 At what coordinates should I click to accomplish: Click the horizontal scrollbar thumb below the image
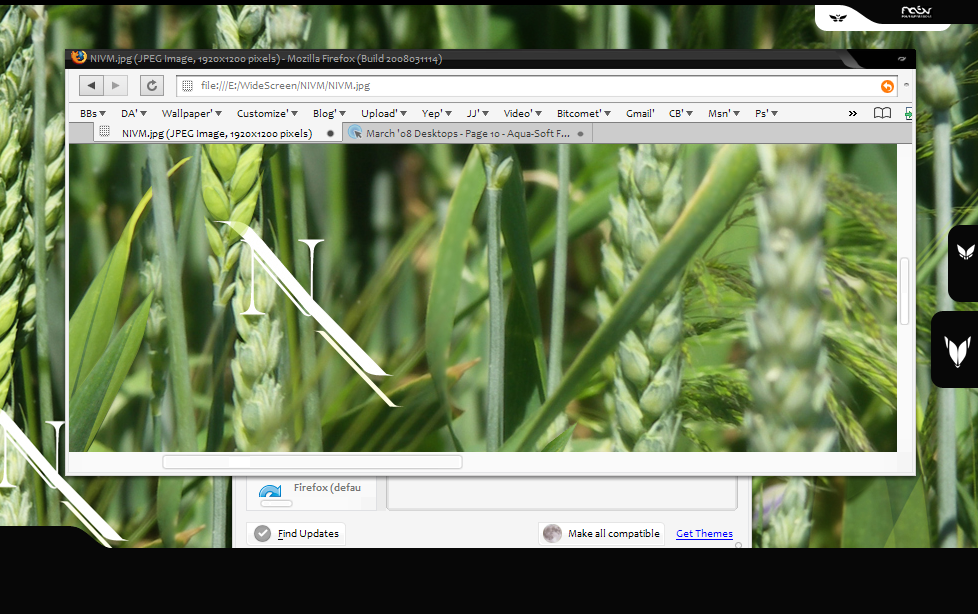click(x=312, y=462)
